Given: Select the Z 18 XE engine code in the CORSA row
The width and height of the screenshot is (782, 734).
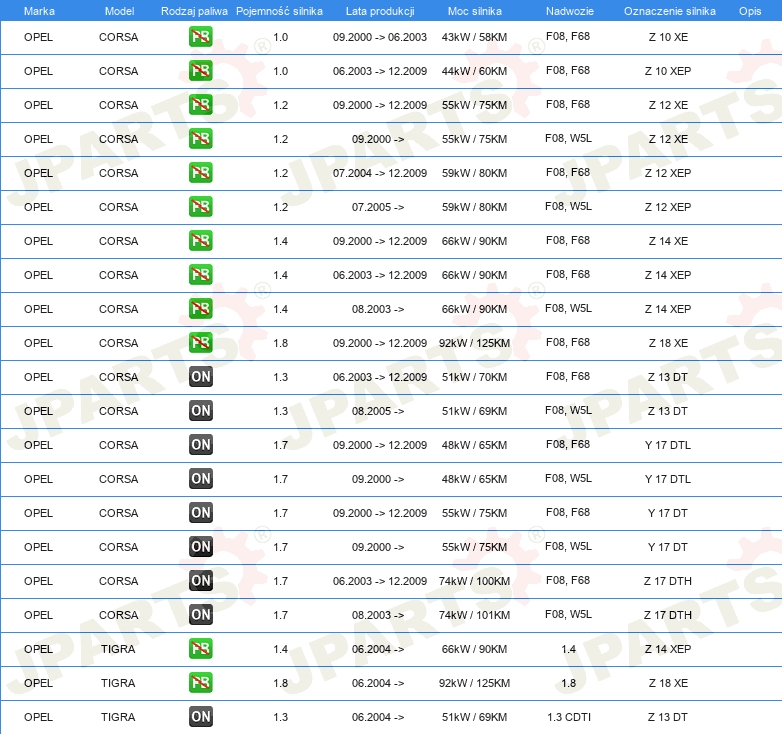Looking at the screenshot, I should coord(668,343).
